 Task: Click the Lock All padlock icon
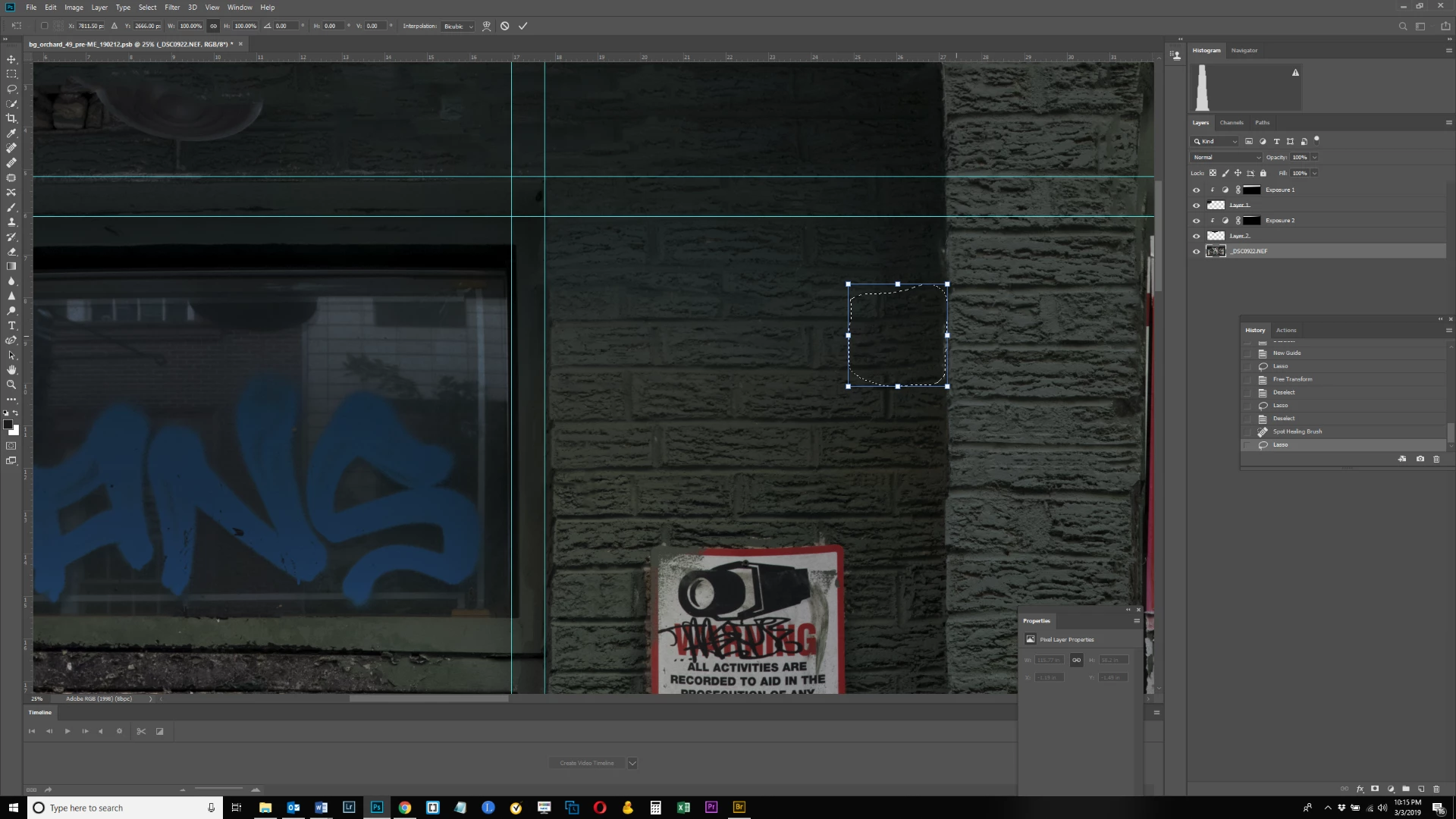click(1263, 173)
